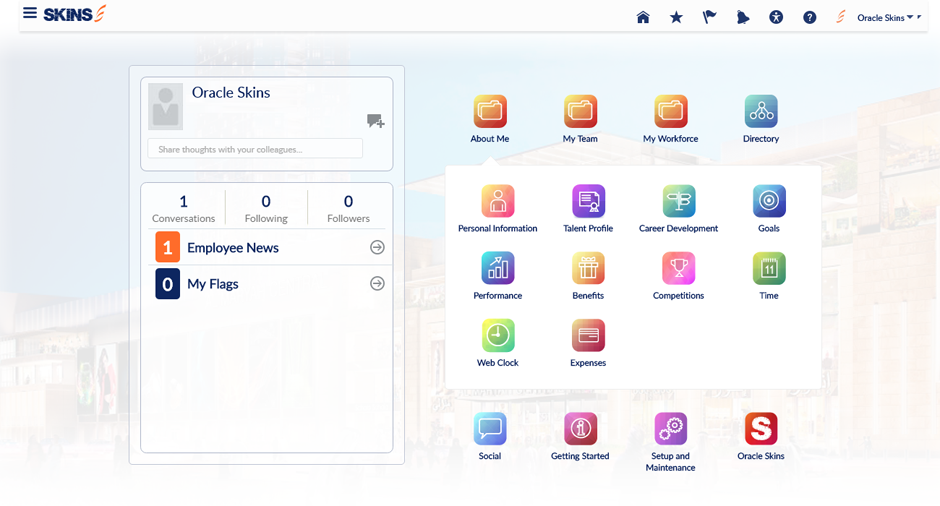Open My Flags arrow button

pyautogui.click(x=377, y=283)
